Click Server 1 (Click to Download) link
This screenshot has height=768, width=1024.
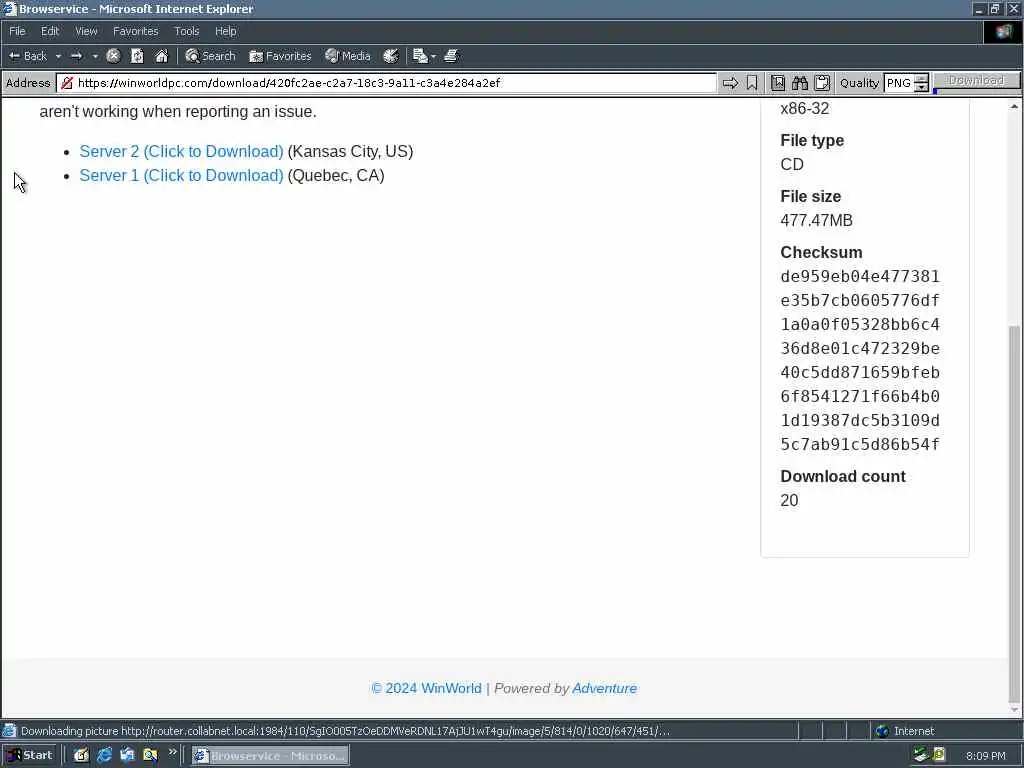[x=182, y=176]
